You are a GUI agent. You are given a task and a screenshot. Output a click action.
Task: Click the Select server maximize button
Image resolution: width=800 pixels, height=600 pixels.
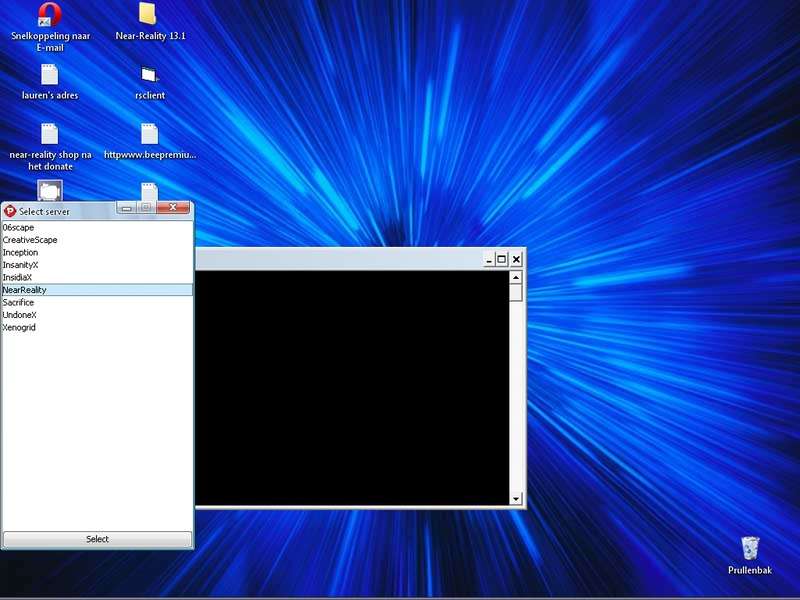(x=146, y=207)
